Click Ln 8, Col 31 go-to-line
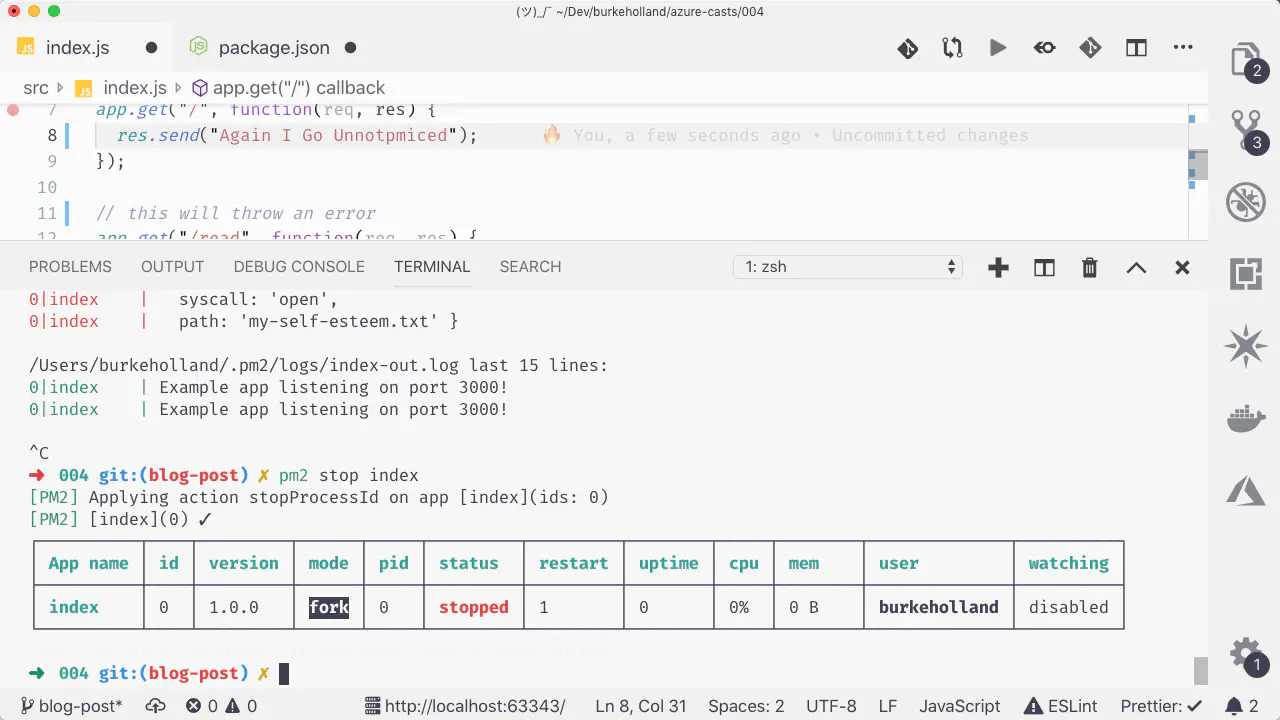1280x720 pixels. pyautogui.click(x=641, y=706)
